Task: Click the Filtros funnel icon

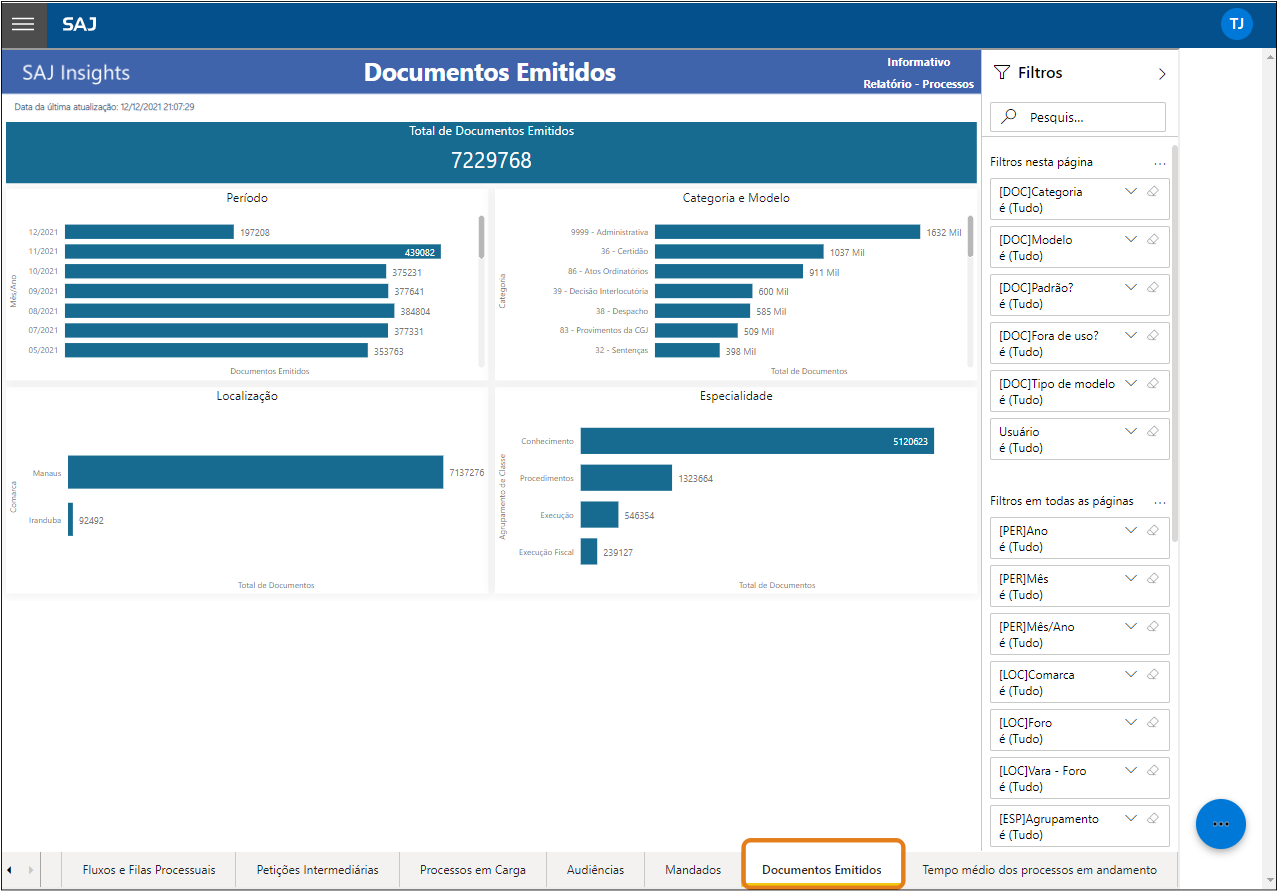Action: 1001,73
